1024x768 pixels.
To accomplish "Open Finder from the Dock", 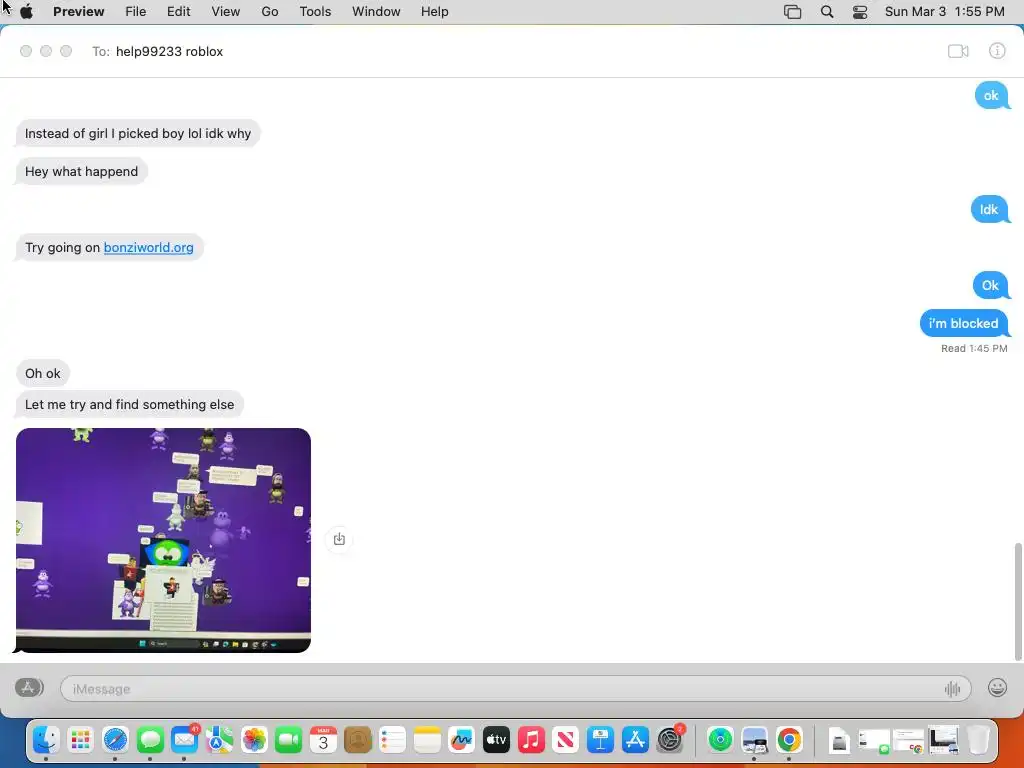I will coord(46,740).
